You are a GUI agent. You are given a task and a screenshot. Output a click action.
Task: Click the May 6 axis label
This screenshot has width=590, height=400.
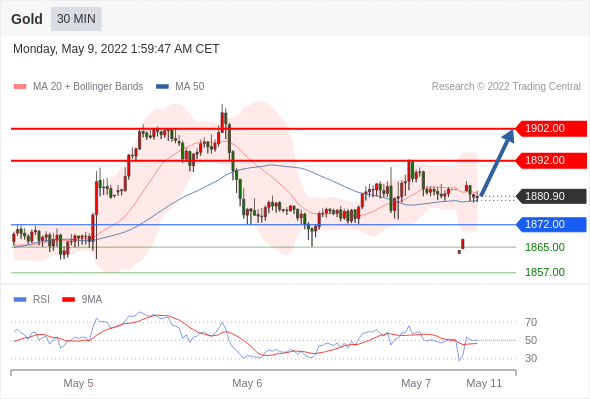(x=247, y=383)
